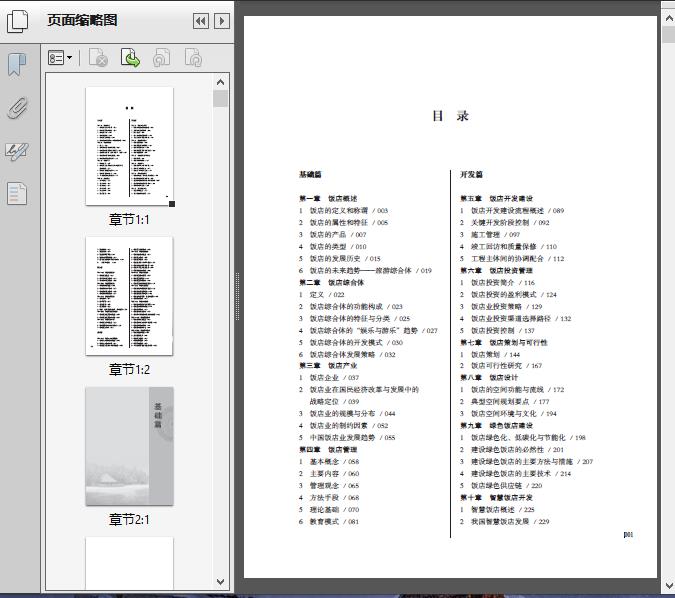Click the delete pages icon
The width and height of the screenshot is (675, 598).
[x=98, y=59]
